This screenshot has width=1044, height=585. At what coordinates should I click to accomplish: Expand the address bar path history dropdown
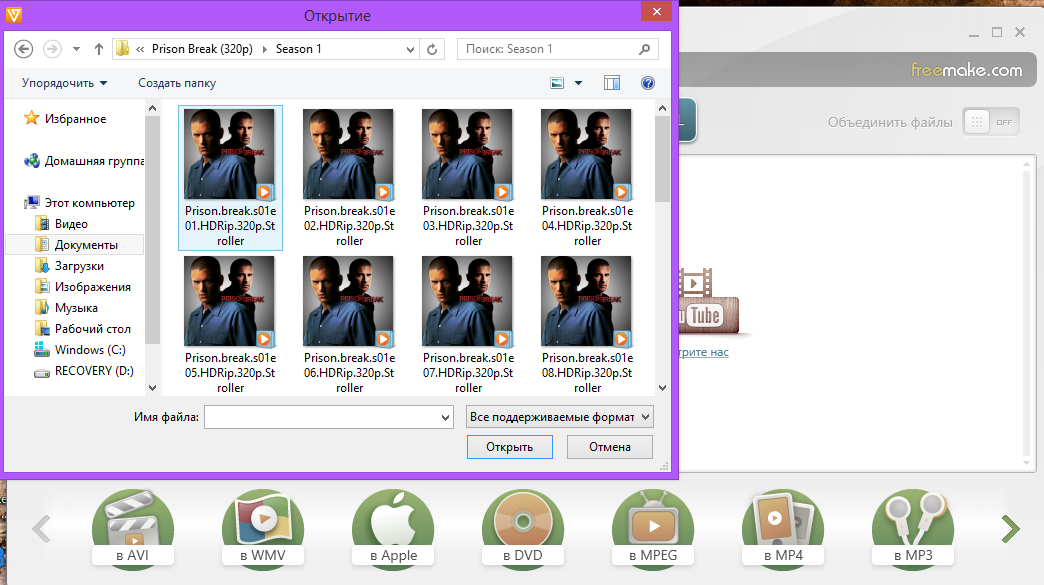pos(411,48)
